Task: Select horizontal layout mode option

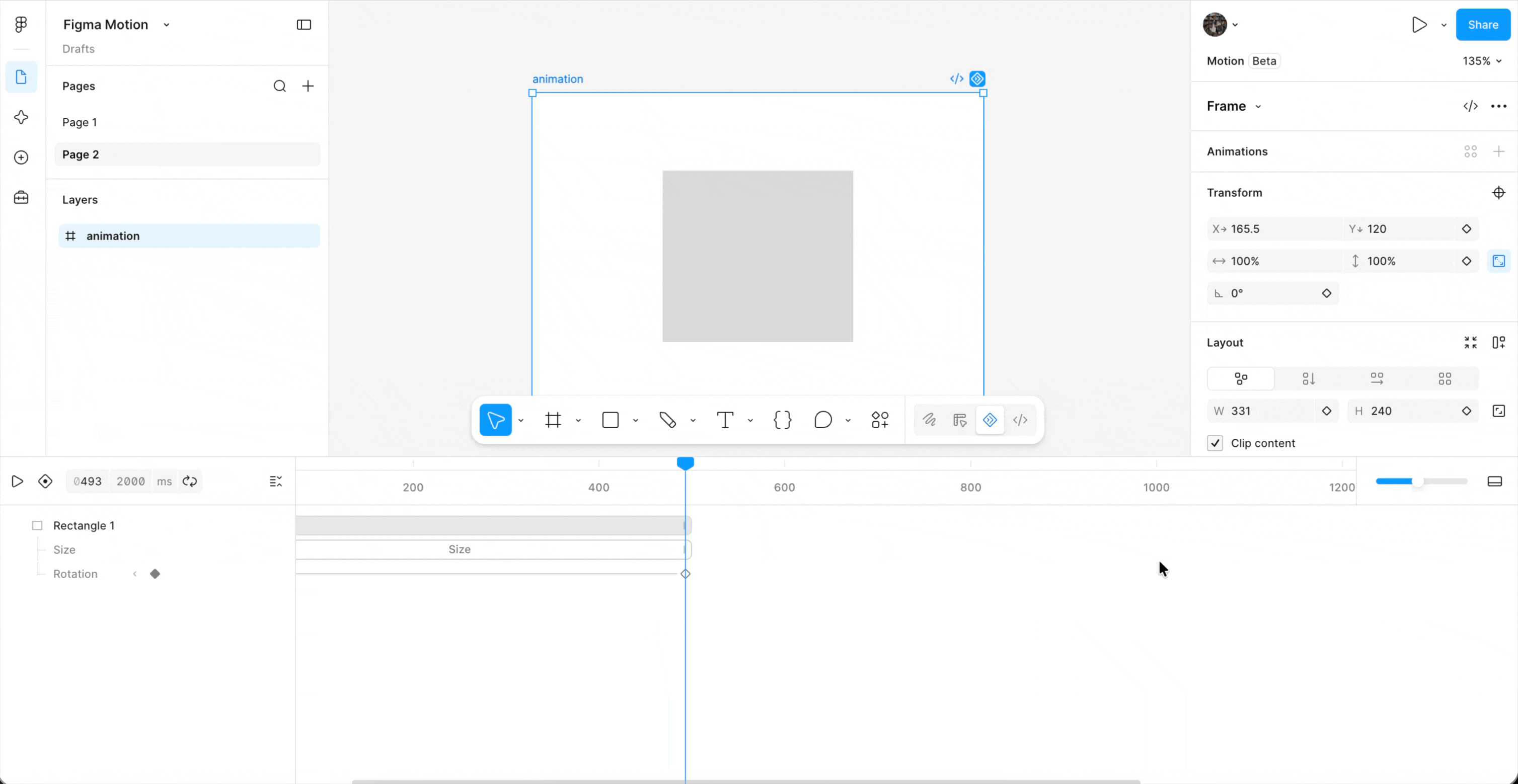Action: click(x=1377, y=379)
